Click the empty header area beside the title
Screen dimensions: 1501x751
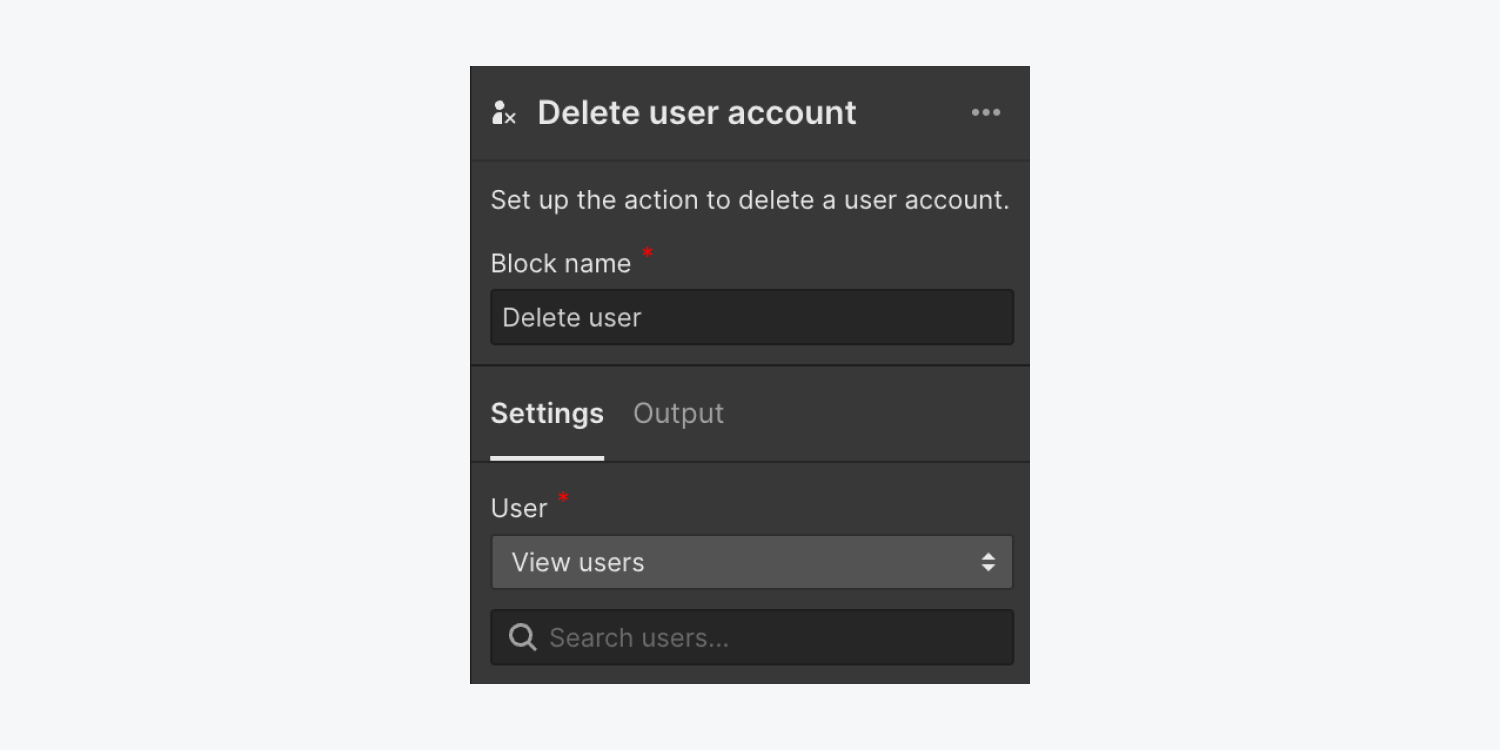(912, 113)
